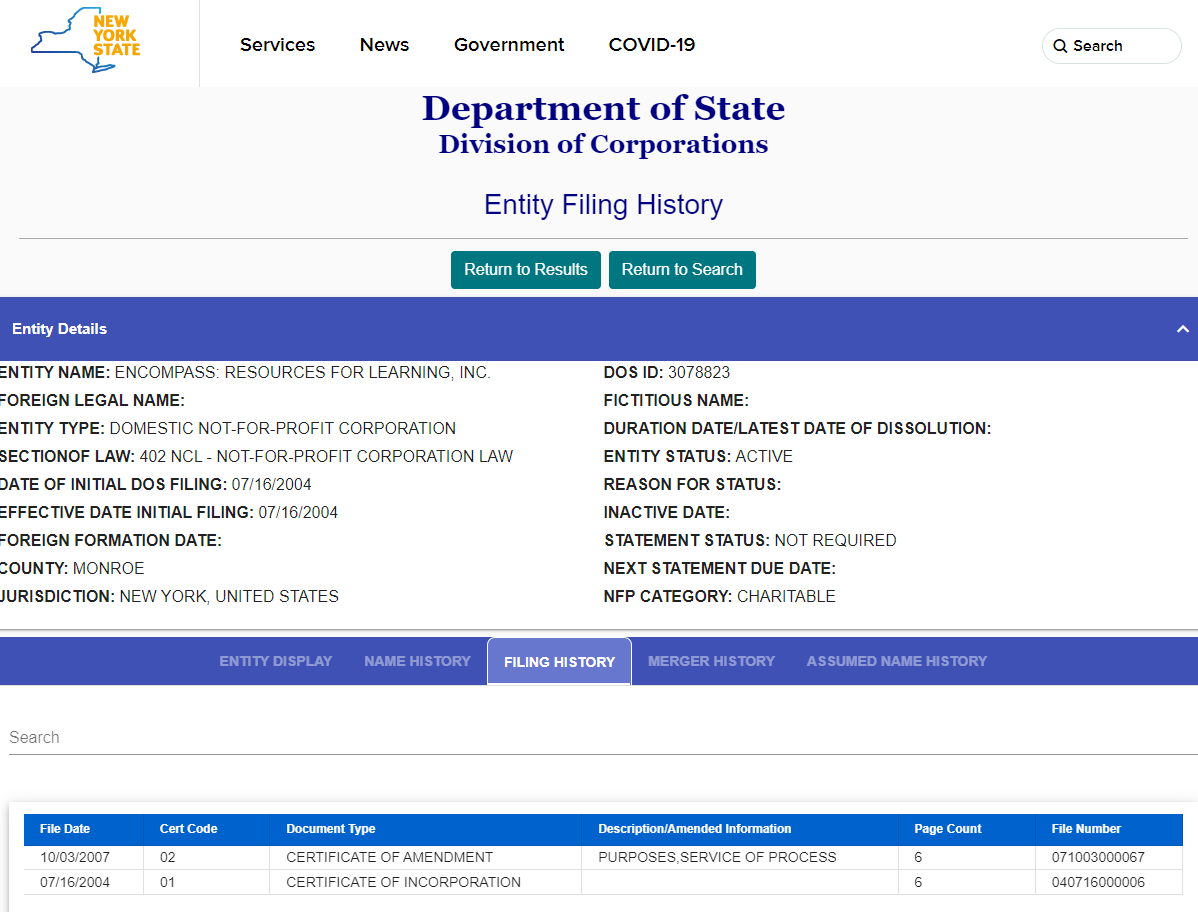Select the Filing History tab
This screenshot has width=1198, height=912.
[559, 661]
